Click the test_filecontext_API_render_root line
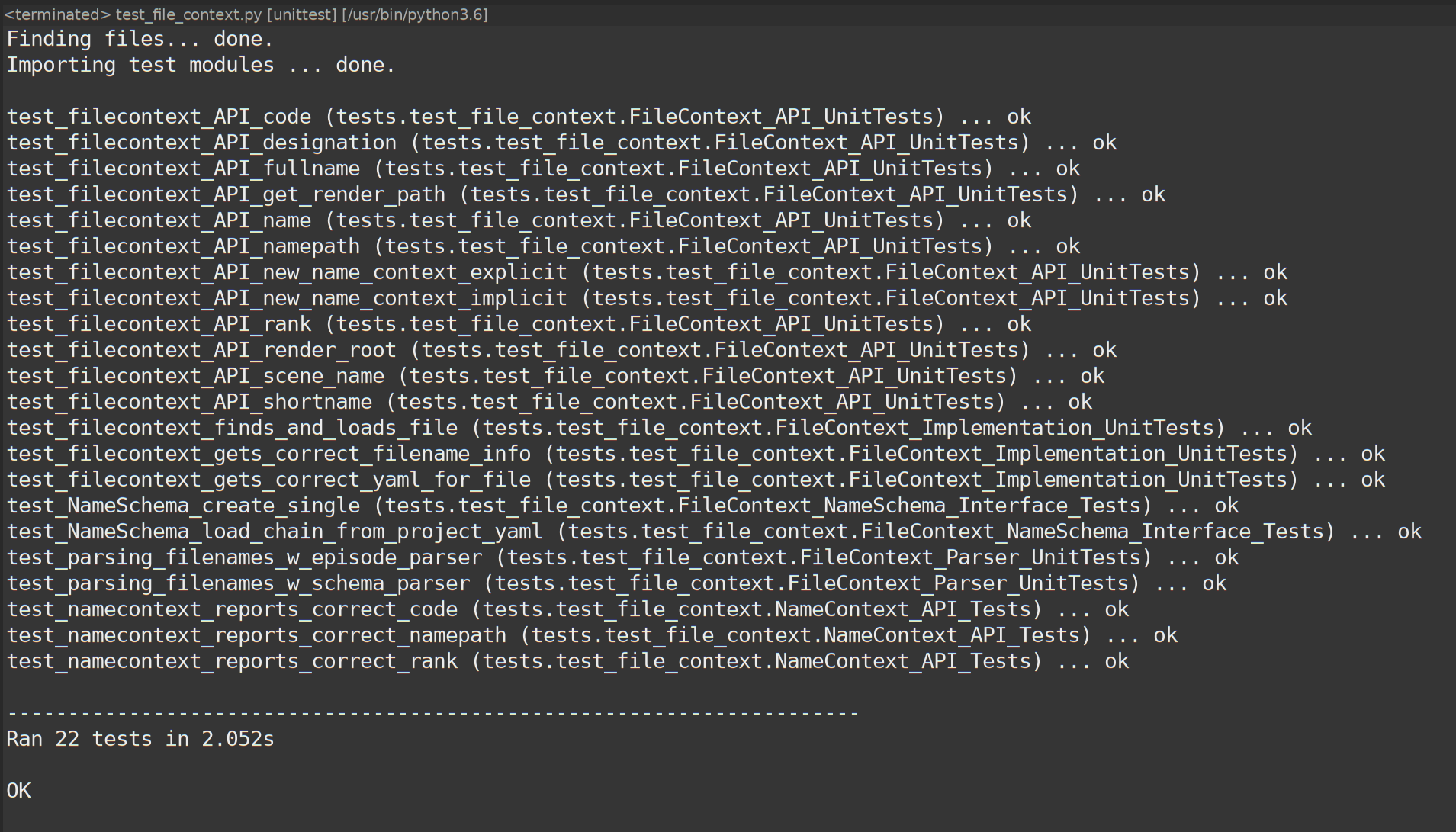 click(561, 350)
